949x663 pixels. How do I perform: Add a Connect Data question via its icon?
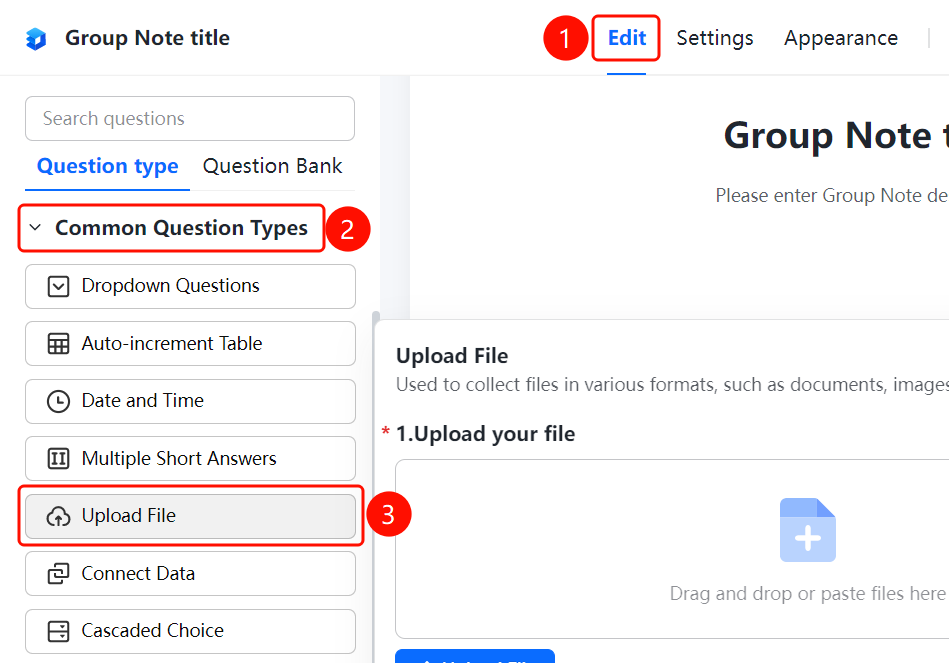(58, 573)
